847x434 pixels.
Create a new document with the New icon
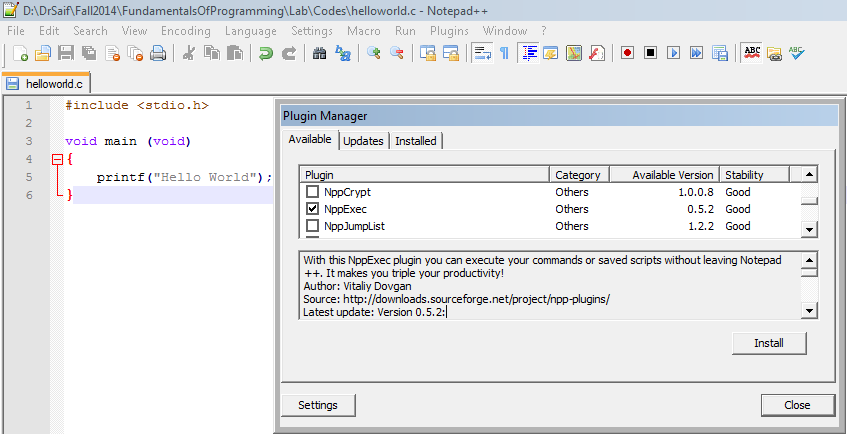[x=20, y=53]
